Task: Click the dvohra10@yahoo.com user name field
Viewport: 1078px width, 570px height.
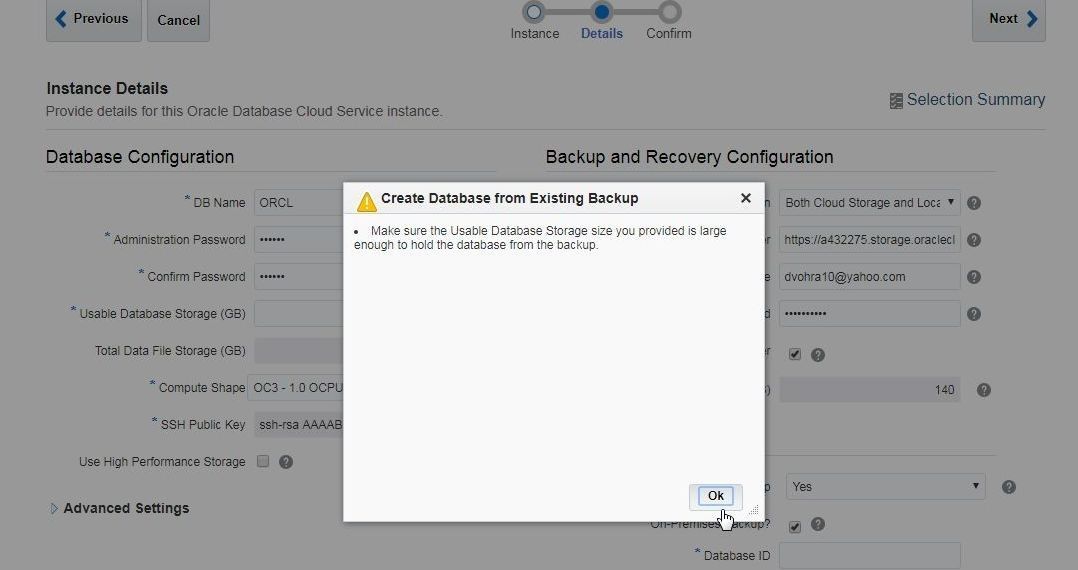Action: tap(869, 276)
